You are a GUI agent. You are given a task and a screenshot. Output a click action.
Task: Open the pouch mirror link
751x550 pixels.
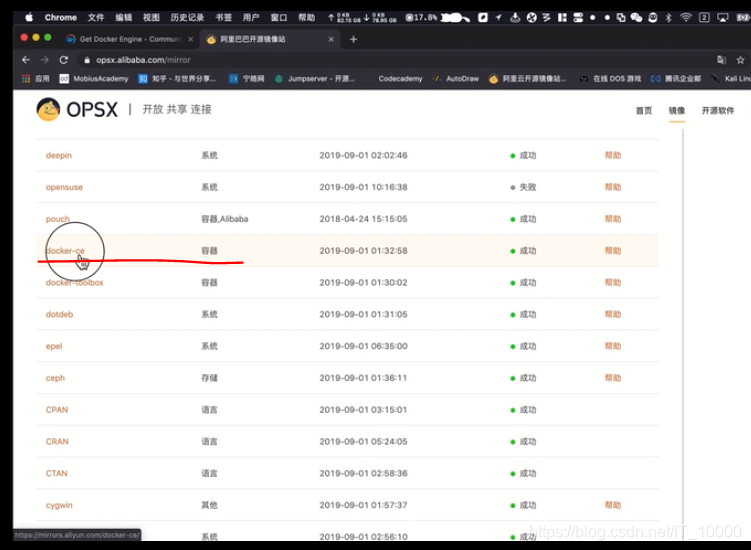pos(57,219)
